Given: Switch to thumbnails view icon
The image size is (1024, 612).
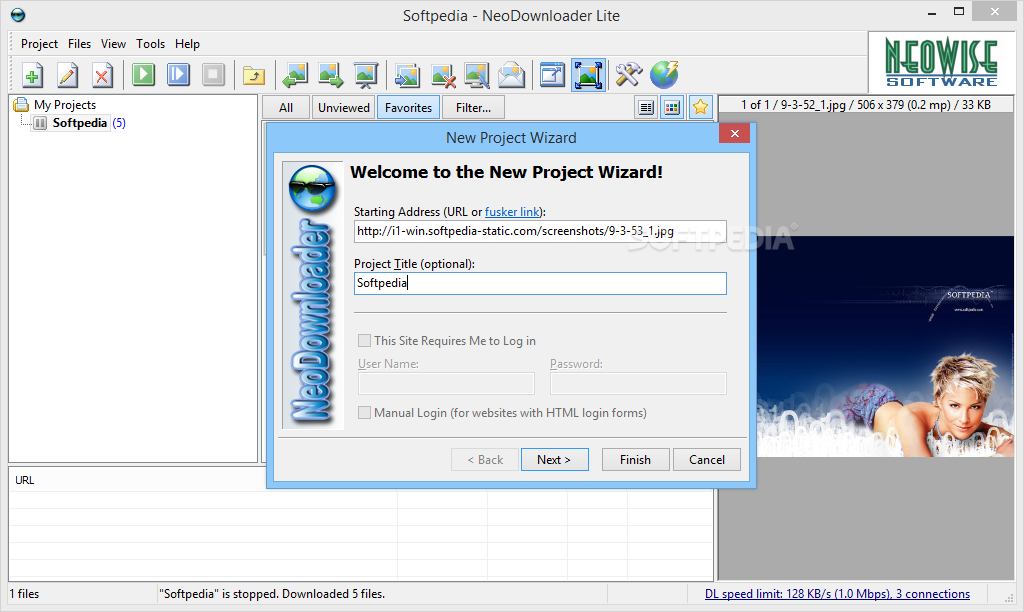Looking at the screenshot, I should [672, 107].
